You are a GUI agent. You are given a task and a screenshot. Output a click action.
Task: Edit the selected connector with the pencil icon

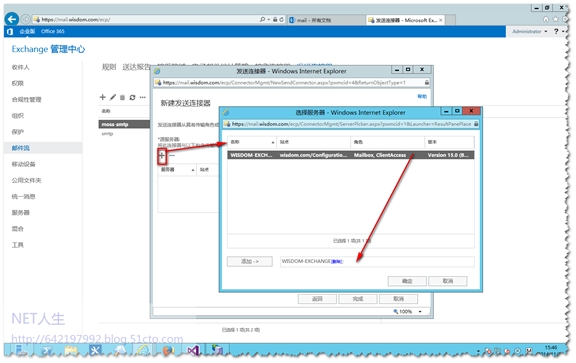113,97
